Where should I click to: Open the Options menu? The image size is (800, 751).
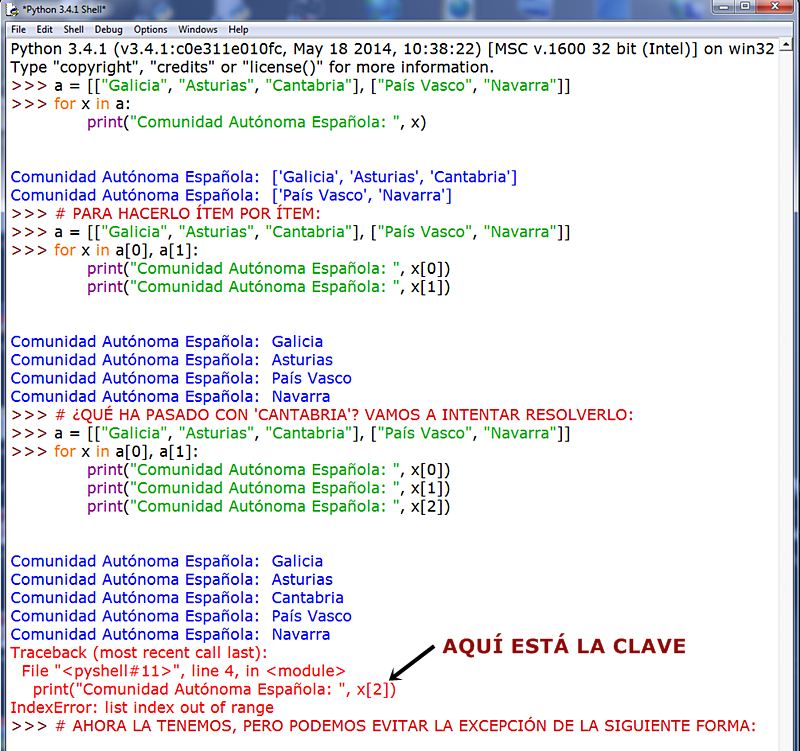point(149,29)
